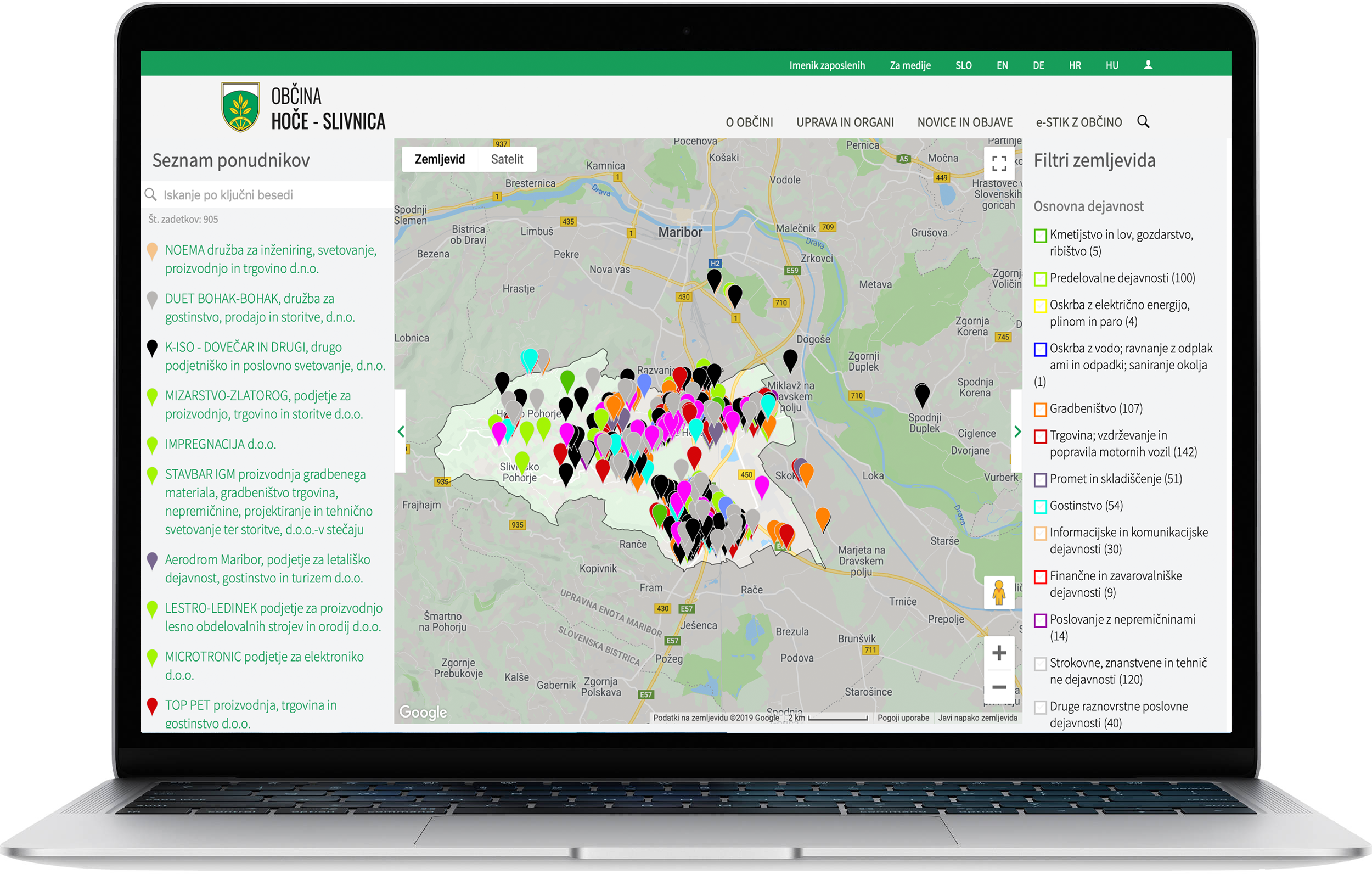Collapse the left provider list panel arrow

click(401, 432)
